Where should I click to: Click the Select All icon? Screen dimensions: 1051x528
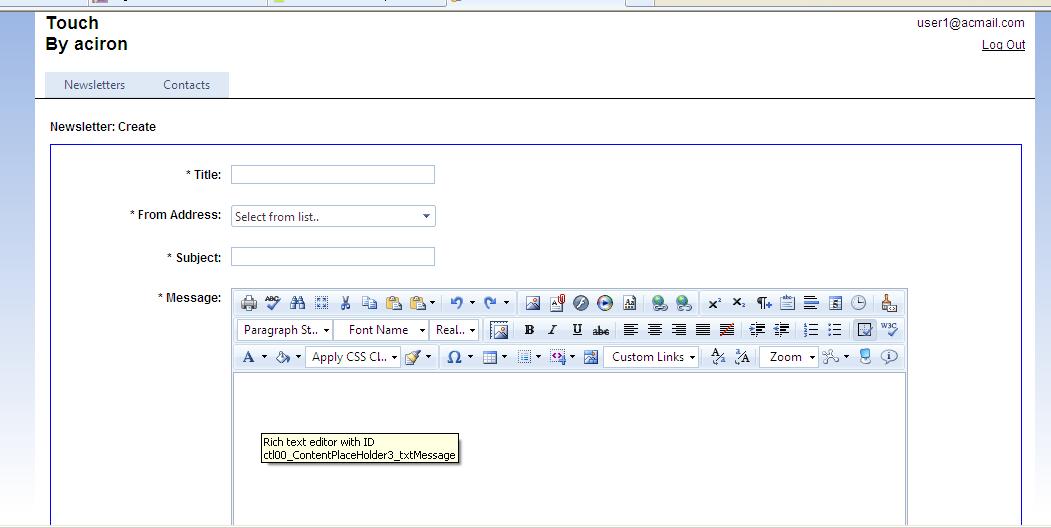click(321, 303)
